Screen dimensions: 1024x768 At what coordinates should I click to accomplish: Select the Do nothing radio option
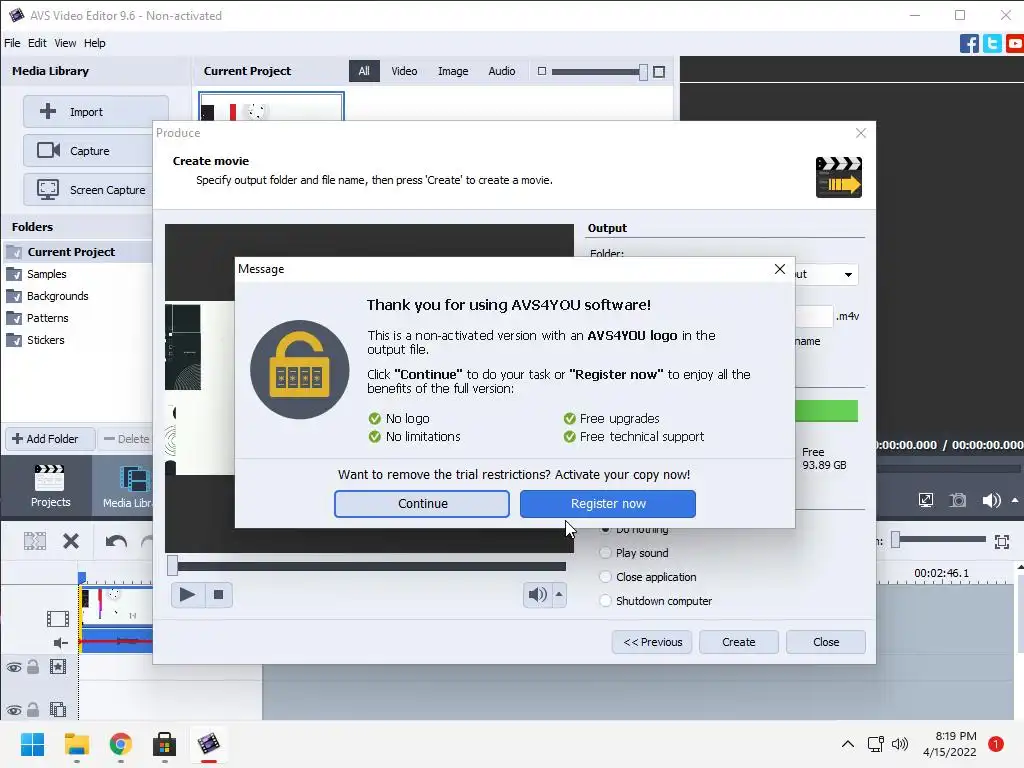[605, 529]
